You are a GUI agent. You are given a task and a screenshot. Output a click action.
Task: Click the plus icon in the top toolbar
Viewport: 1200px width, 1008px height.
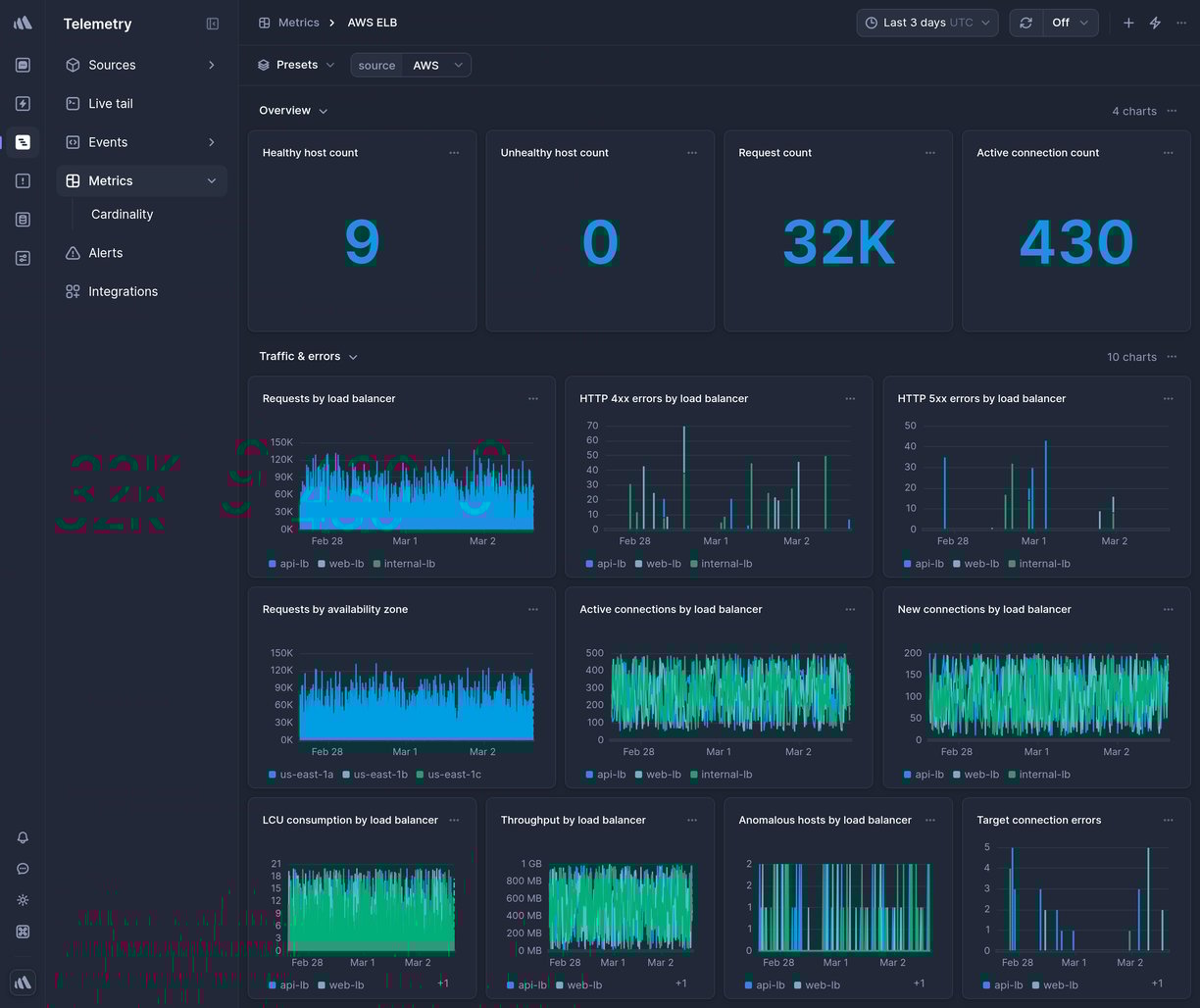pyautogui.click(x=1127, y=23)
